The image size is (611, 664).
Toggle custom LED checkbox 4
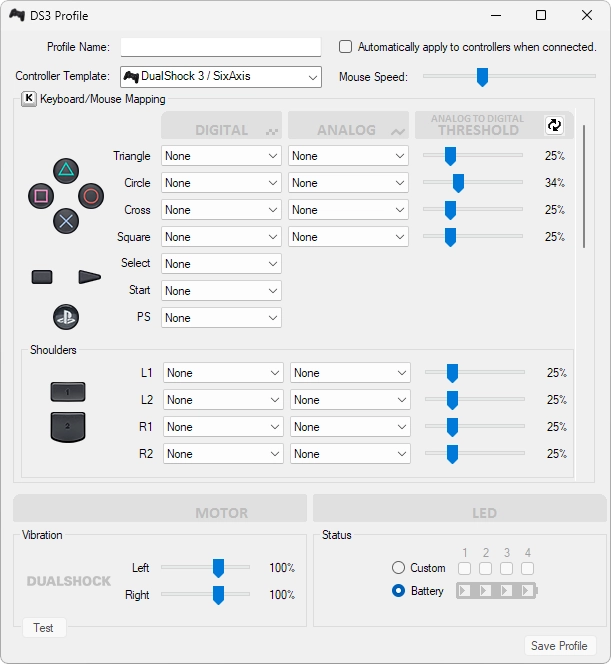528,568
